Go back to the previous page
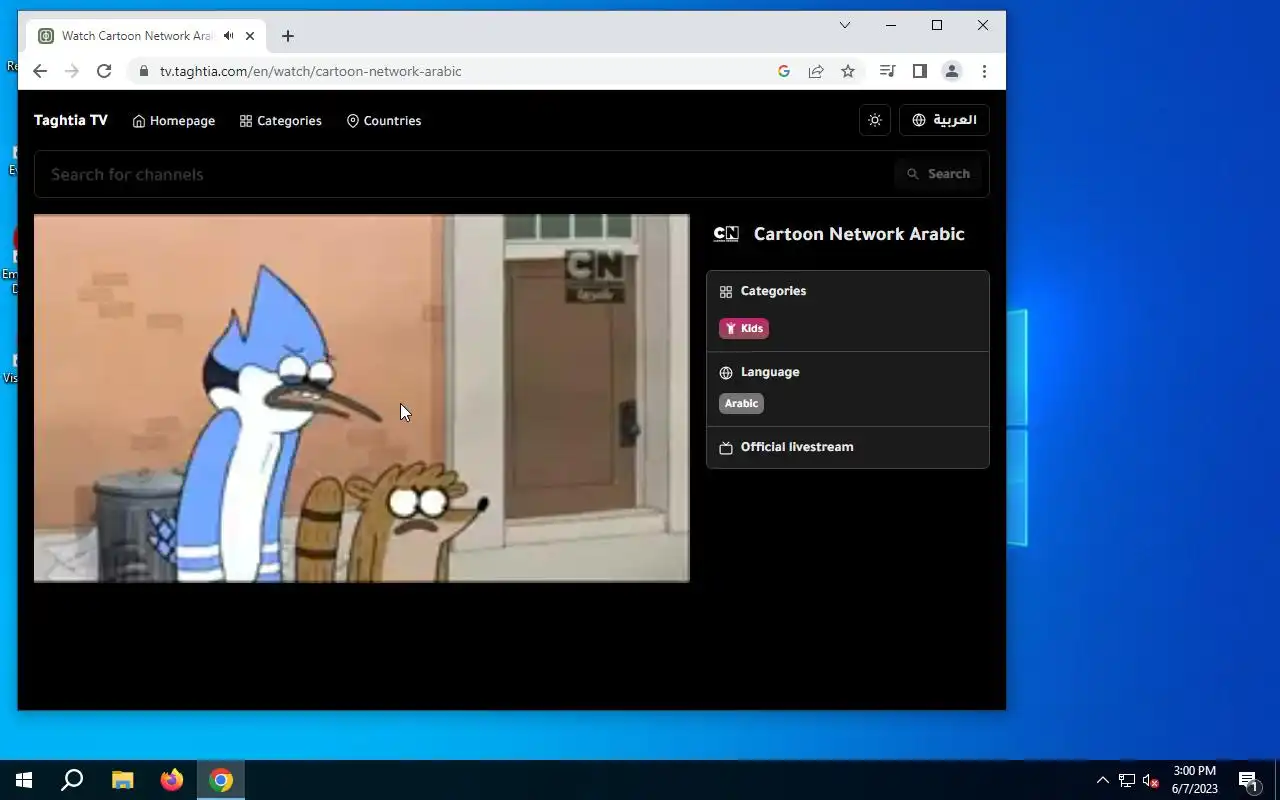This screenshot has height=800, width=1280. pyautogui.click(x=40, y=71)
